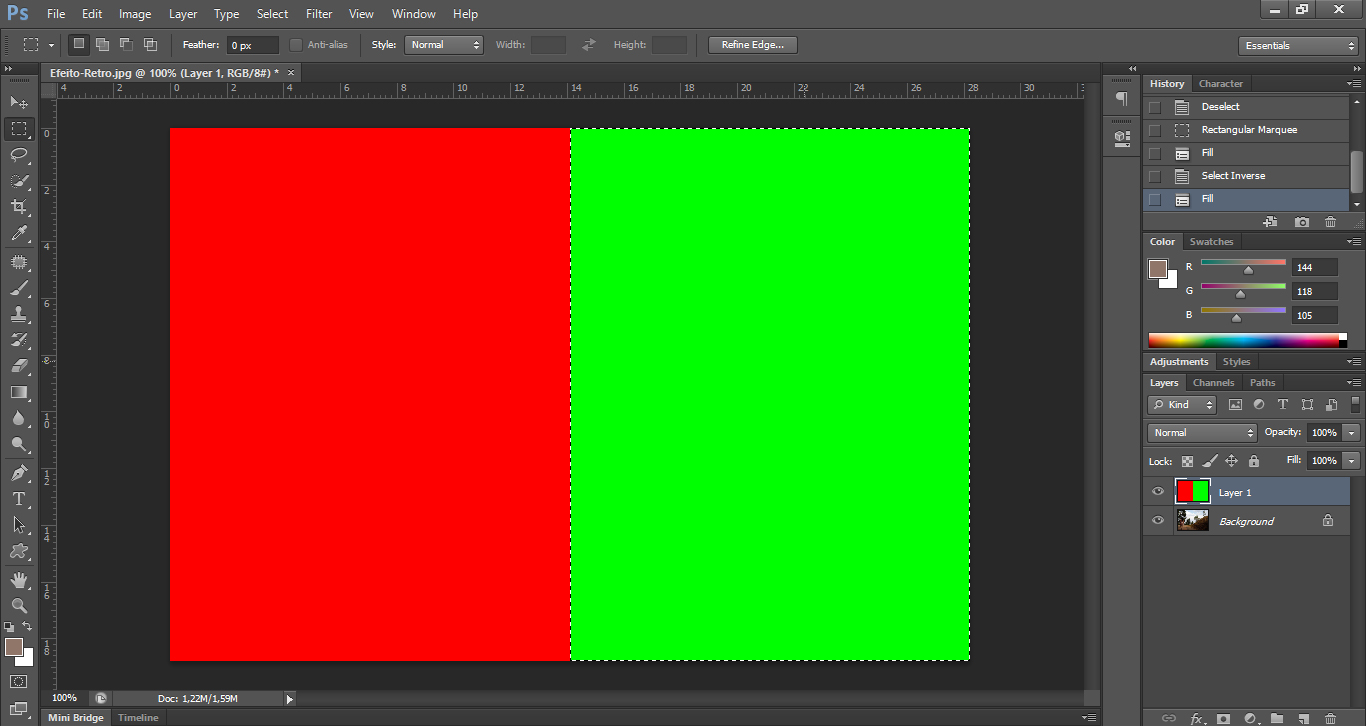This screenshot has width=1366, height=726.
Task: Open the Filter menu
Action: point(319,14)
